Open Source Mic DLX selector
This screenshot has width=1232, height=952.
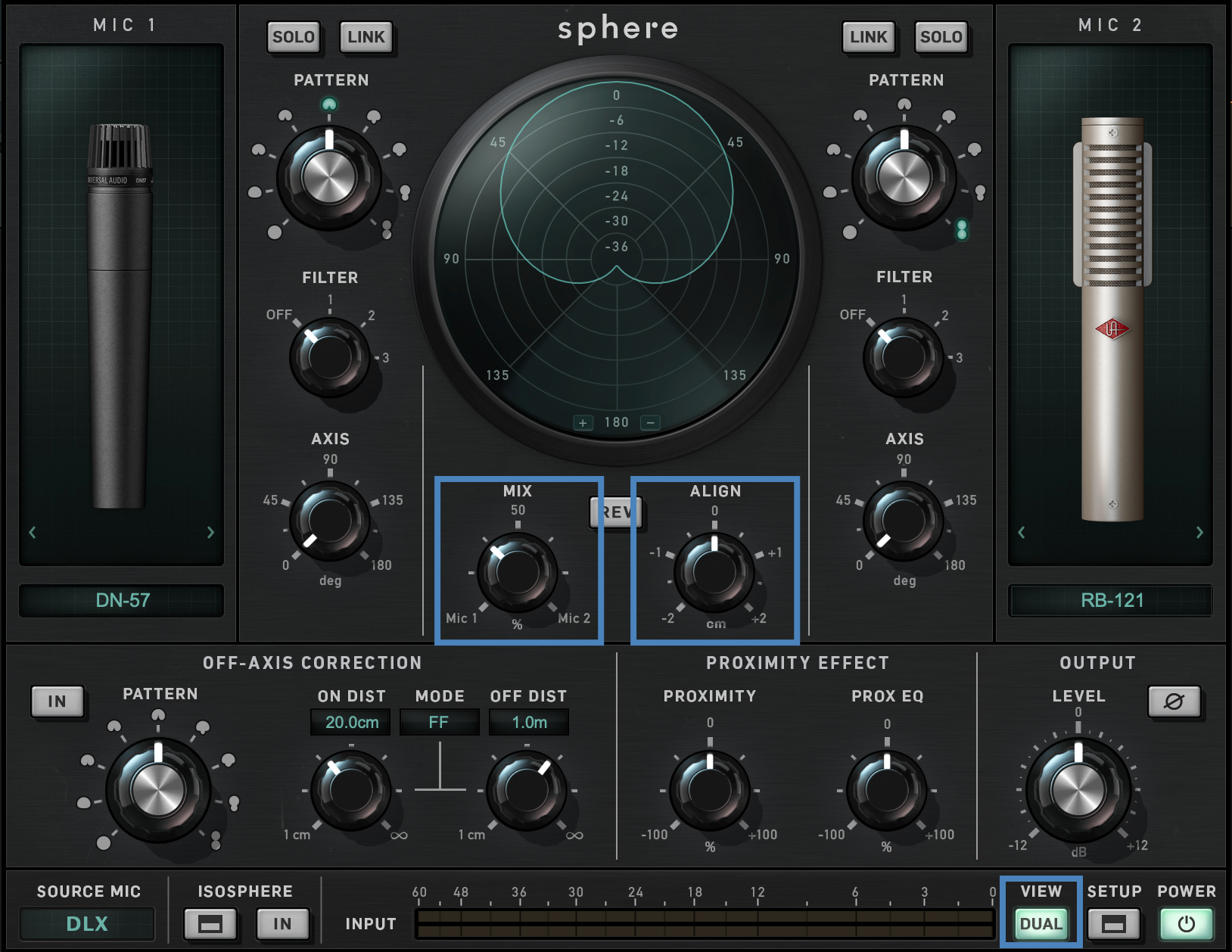87,924
